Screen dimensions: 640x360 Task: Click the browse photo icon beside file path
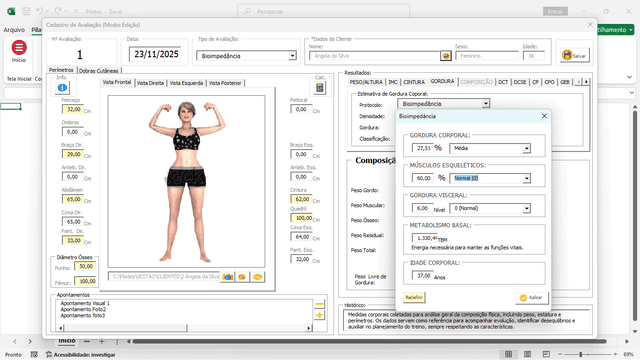[x=227, y=277]
